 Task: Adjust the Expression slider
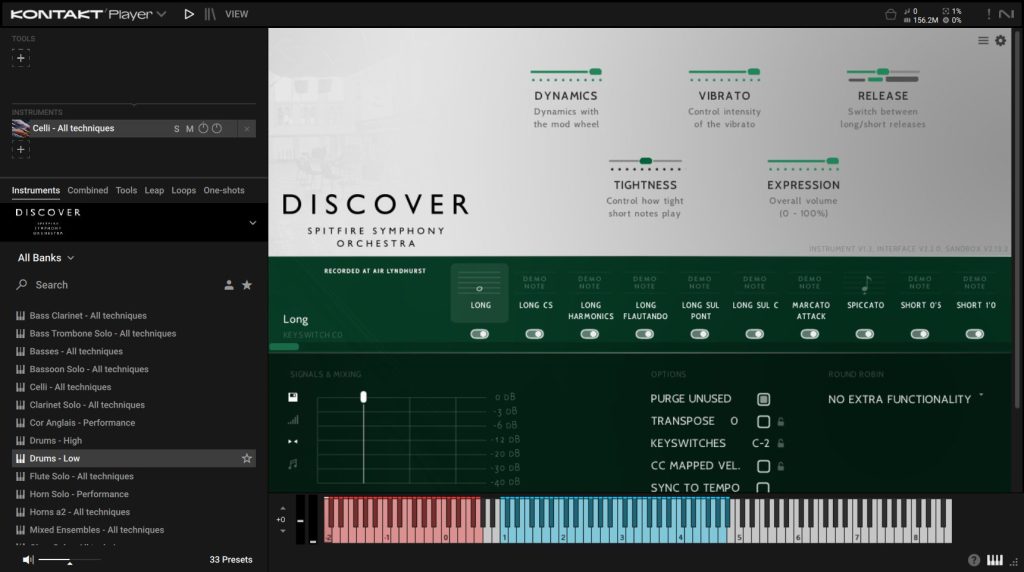click(803, 161)
